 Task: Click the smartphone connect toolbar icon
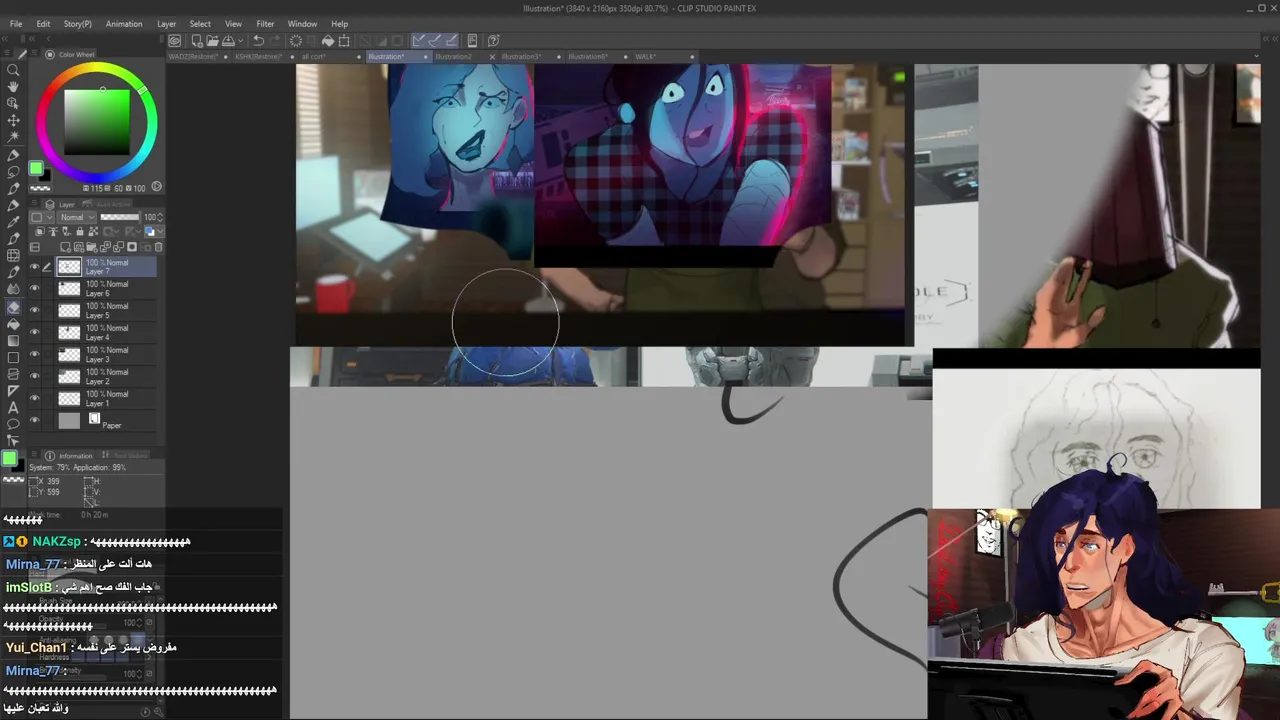472,41
